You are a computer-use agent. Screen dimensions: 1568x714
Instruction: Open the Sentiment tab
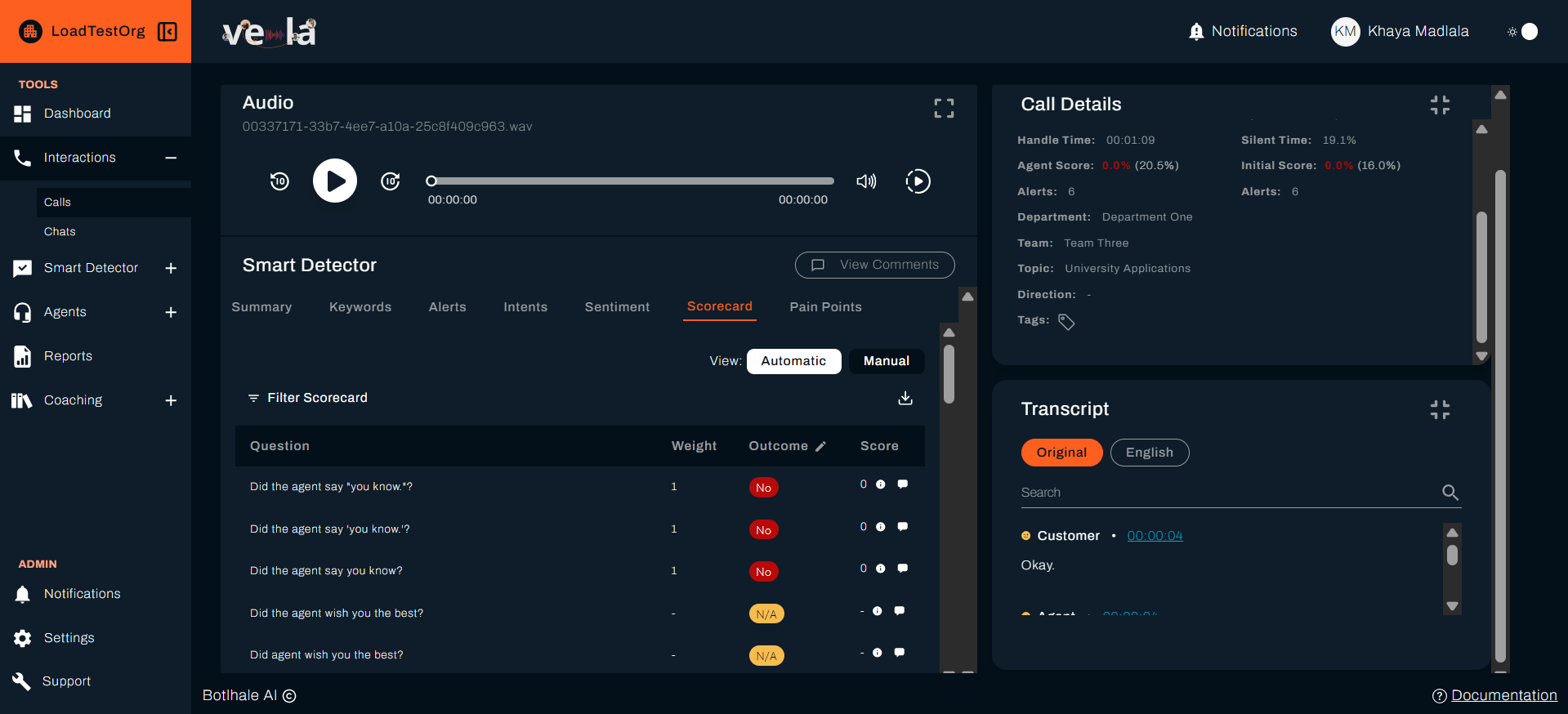[617, 307]
